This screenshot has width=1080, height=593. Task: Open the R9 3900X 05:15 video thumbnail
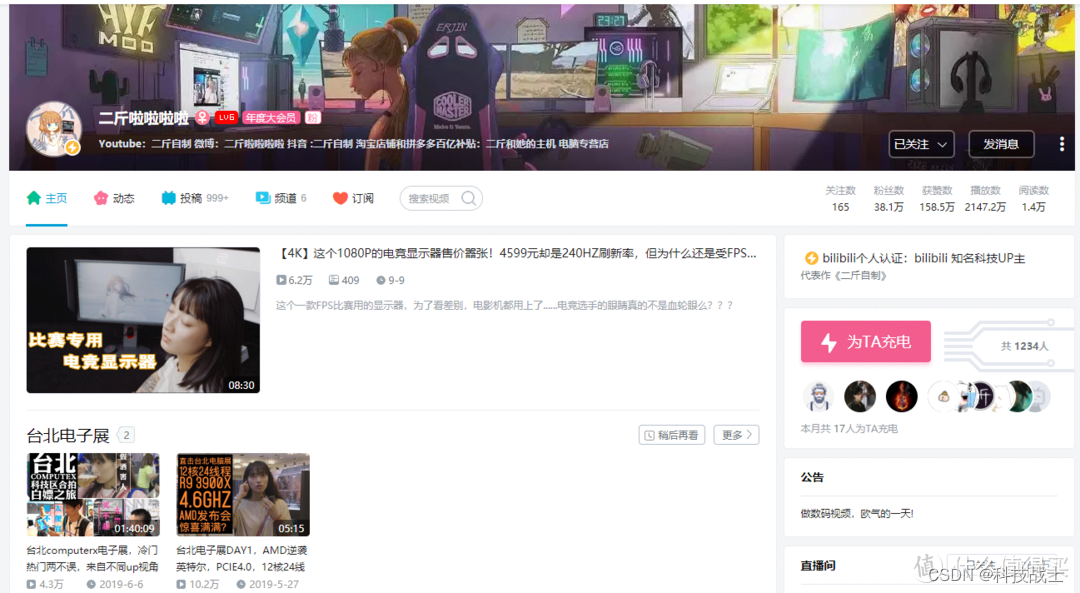(x=243, y=495)
